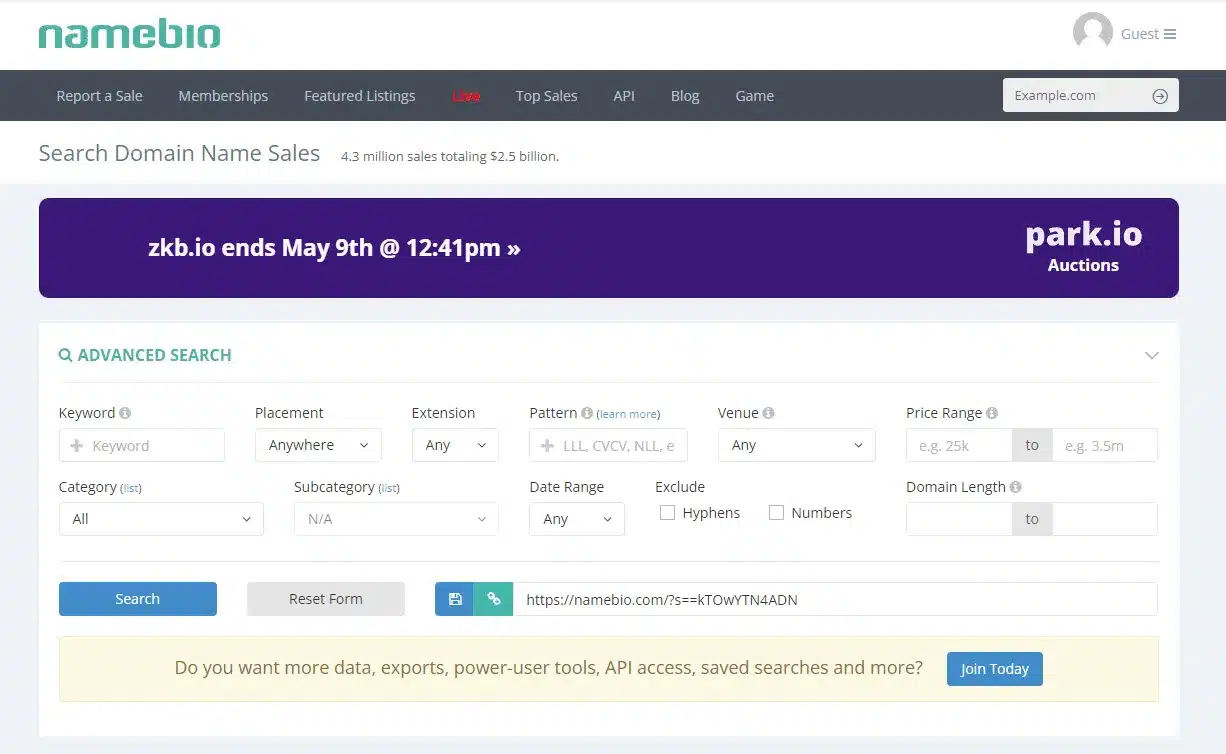Open the Category All dropdown

161,519
